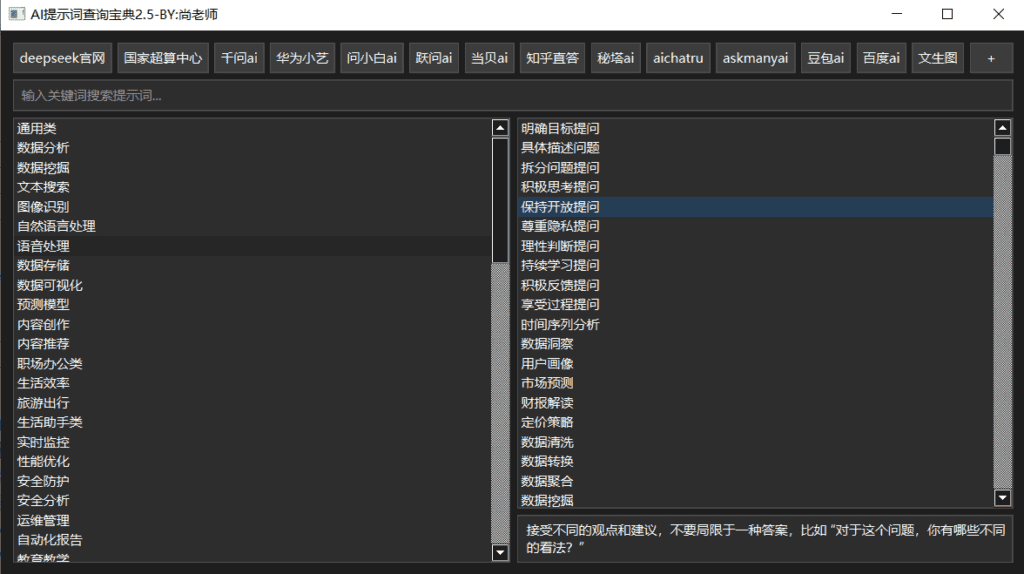The image size is (1024, 574).
Task: Focus the keyword search prompt field
Action: [512, 95]
